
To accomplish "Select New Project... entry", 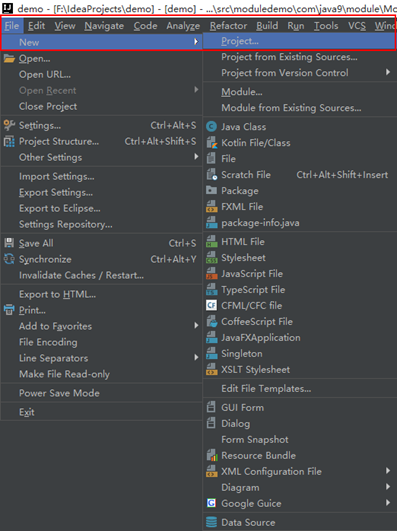I will pyautogui.click(x=299, y=41).
